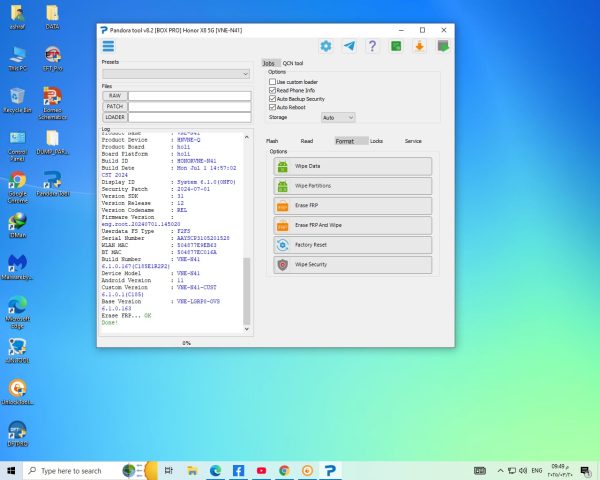600x480 pixels.
Task: Click Erase FRP And Wipe button
Action: pyautogui.click(x=352, y=225)
